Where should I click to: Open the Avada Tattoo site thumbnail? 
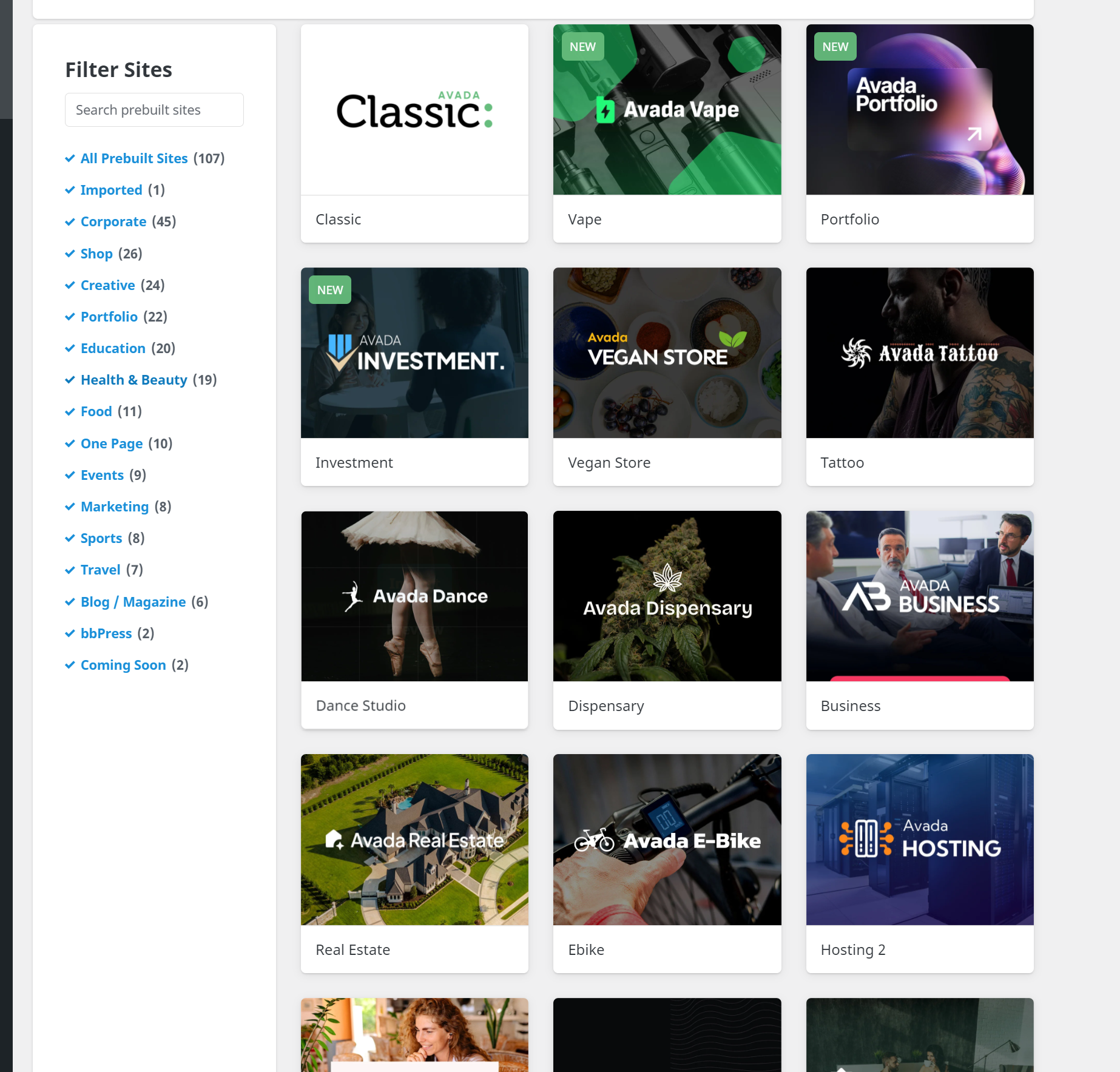[x=920, y=353]
